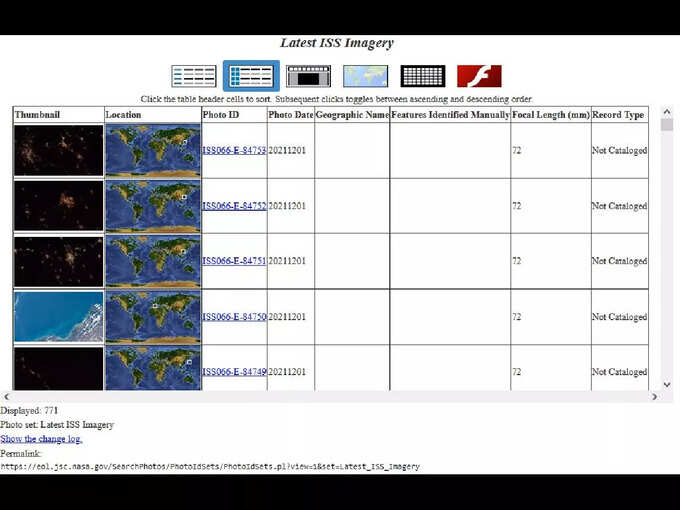Viewport: 680px width, 510px height.
Task: Click the horizontal scrollbar right arrow
Action: [654, 396]
